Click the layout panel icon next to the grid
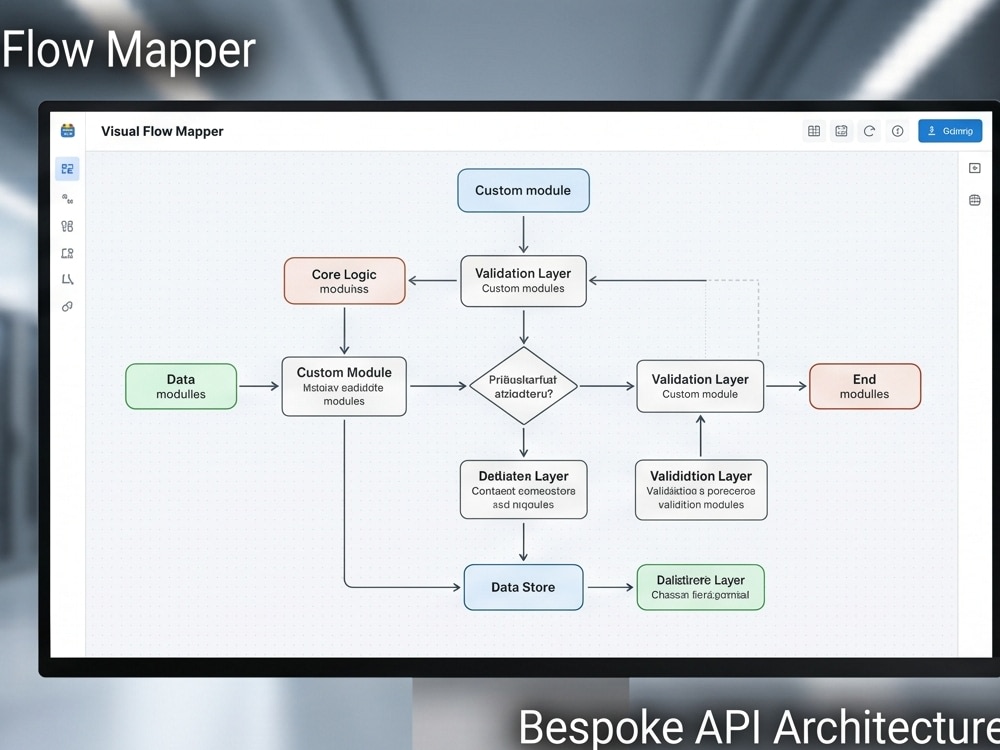The width and height of the screenshot is (1000, 750). tap(841, 131)
